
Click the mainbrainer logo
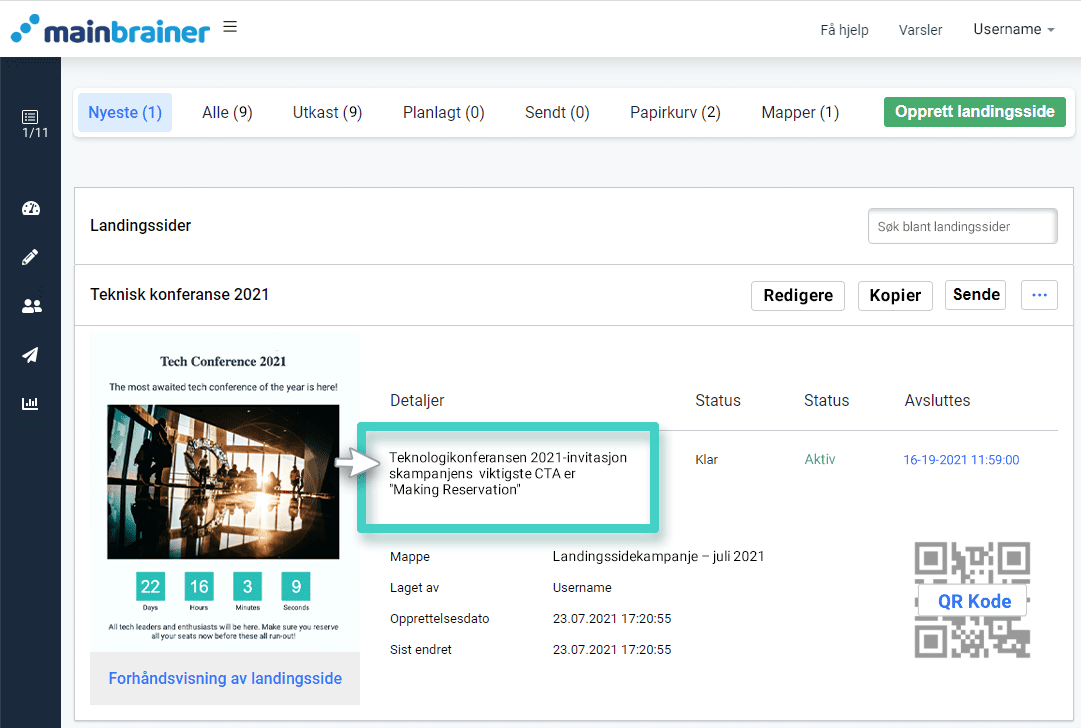pyautogui.click(x=110, y=29)
